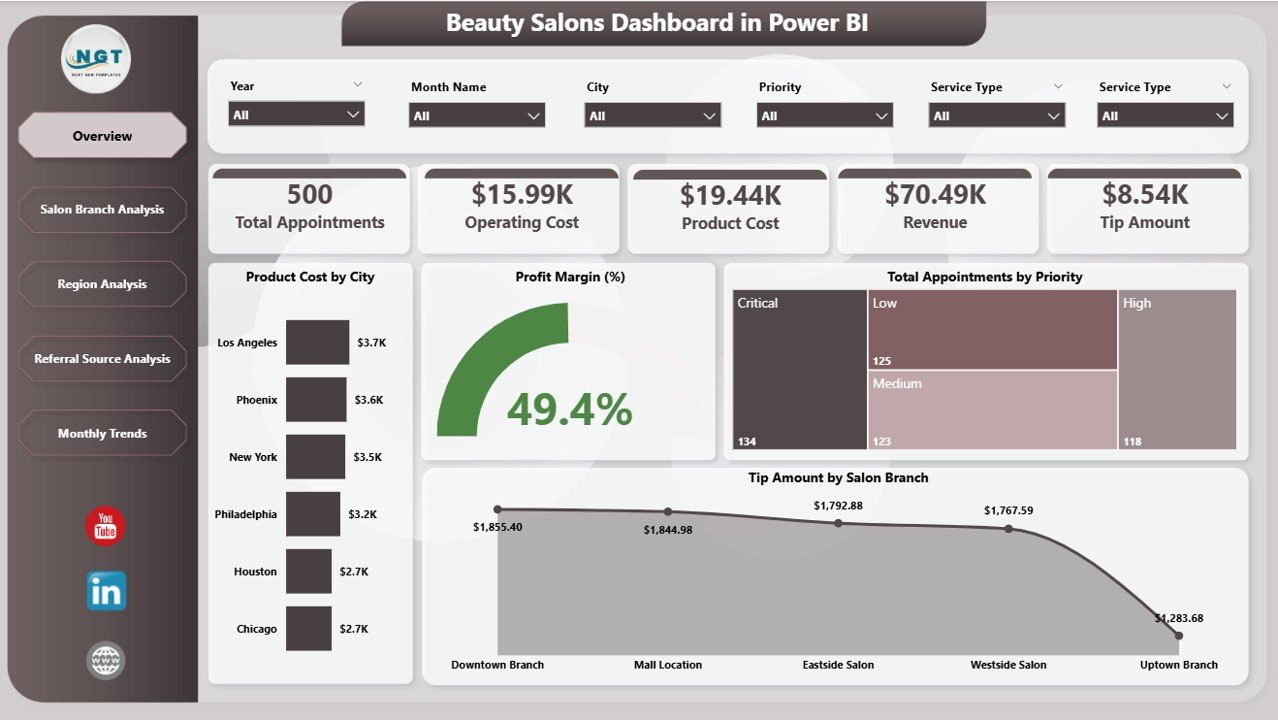
Task: Select the Critical cell in the treemap
Action: pos(800,370)
